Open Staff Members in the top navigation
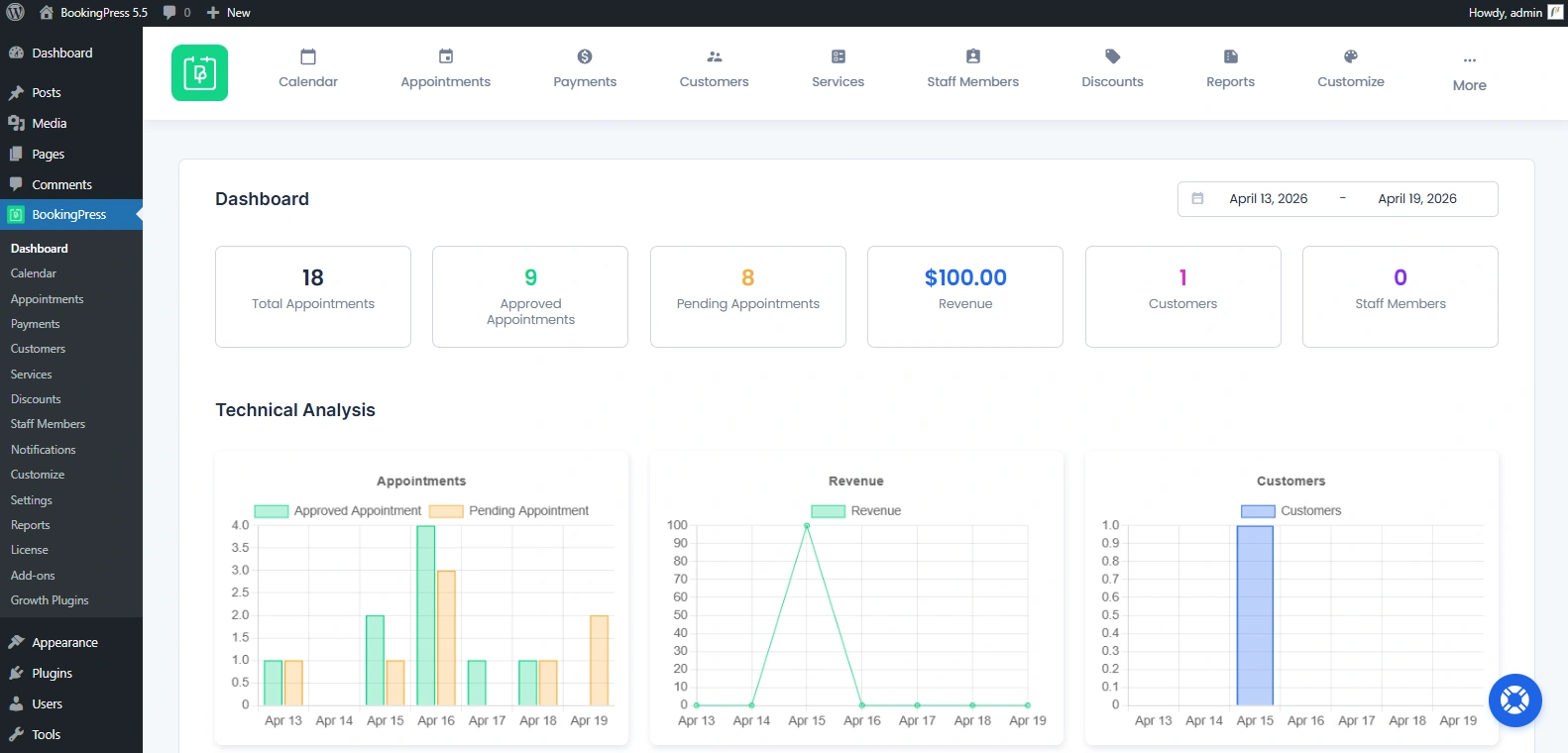This screenshot has height=753, width=1568. pos(973,69)
